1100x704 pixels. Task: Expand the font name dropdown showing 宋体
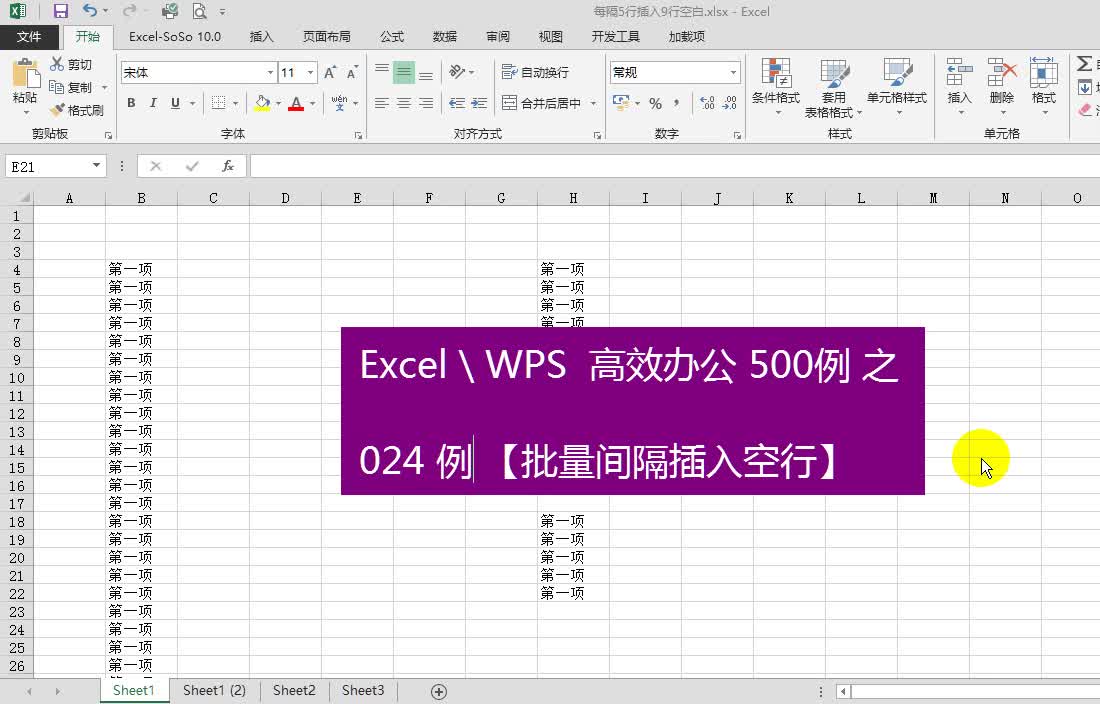coord(269,71)
